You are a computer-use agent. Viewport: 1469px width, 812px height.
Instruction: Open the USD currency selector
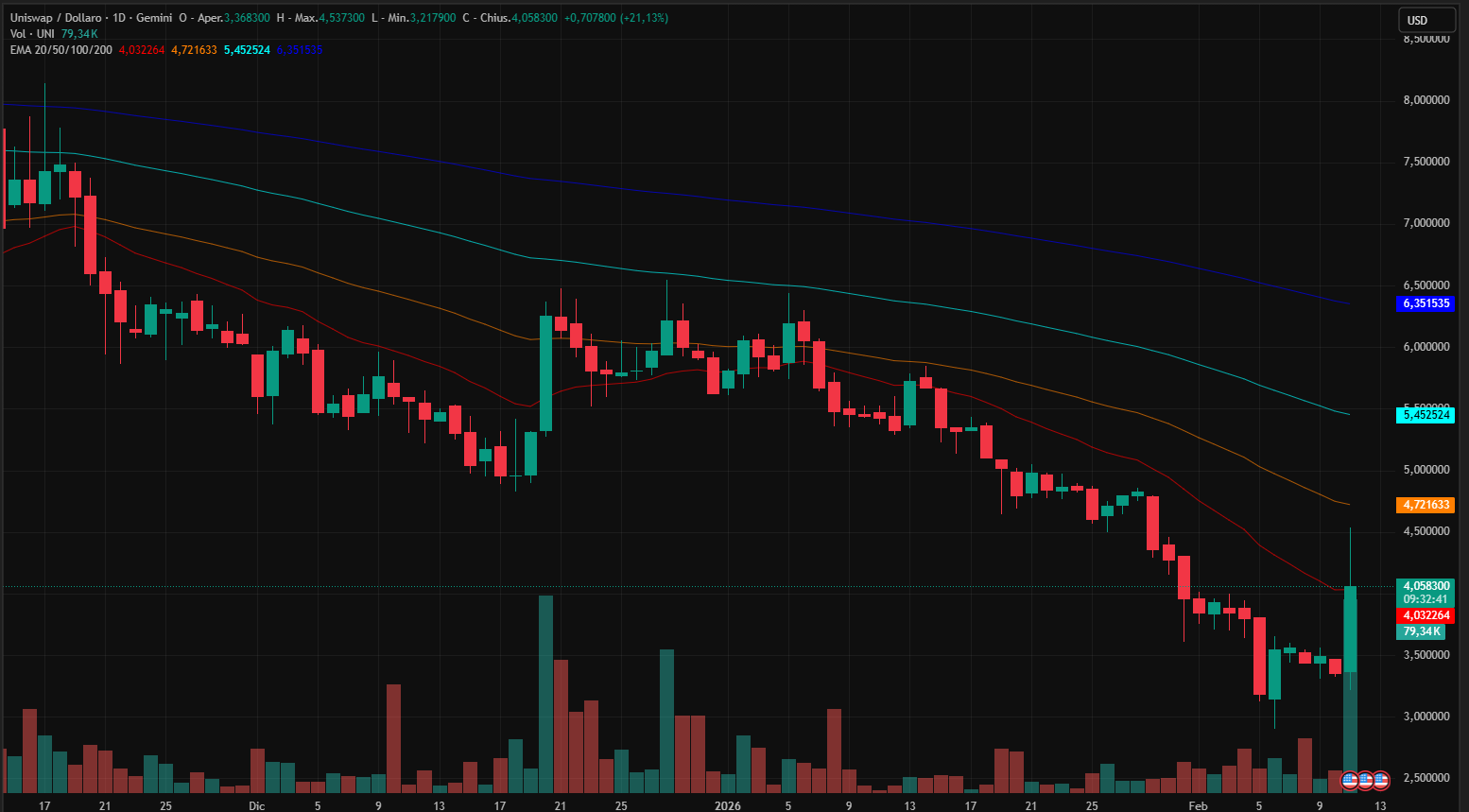click(x=1426, y=20)
